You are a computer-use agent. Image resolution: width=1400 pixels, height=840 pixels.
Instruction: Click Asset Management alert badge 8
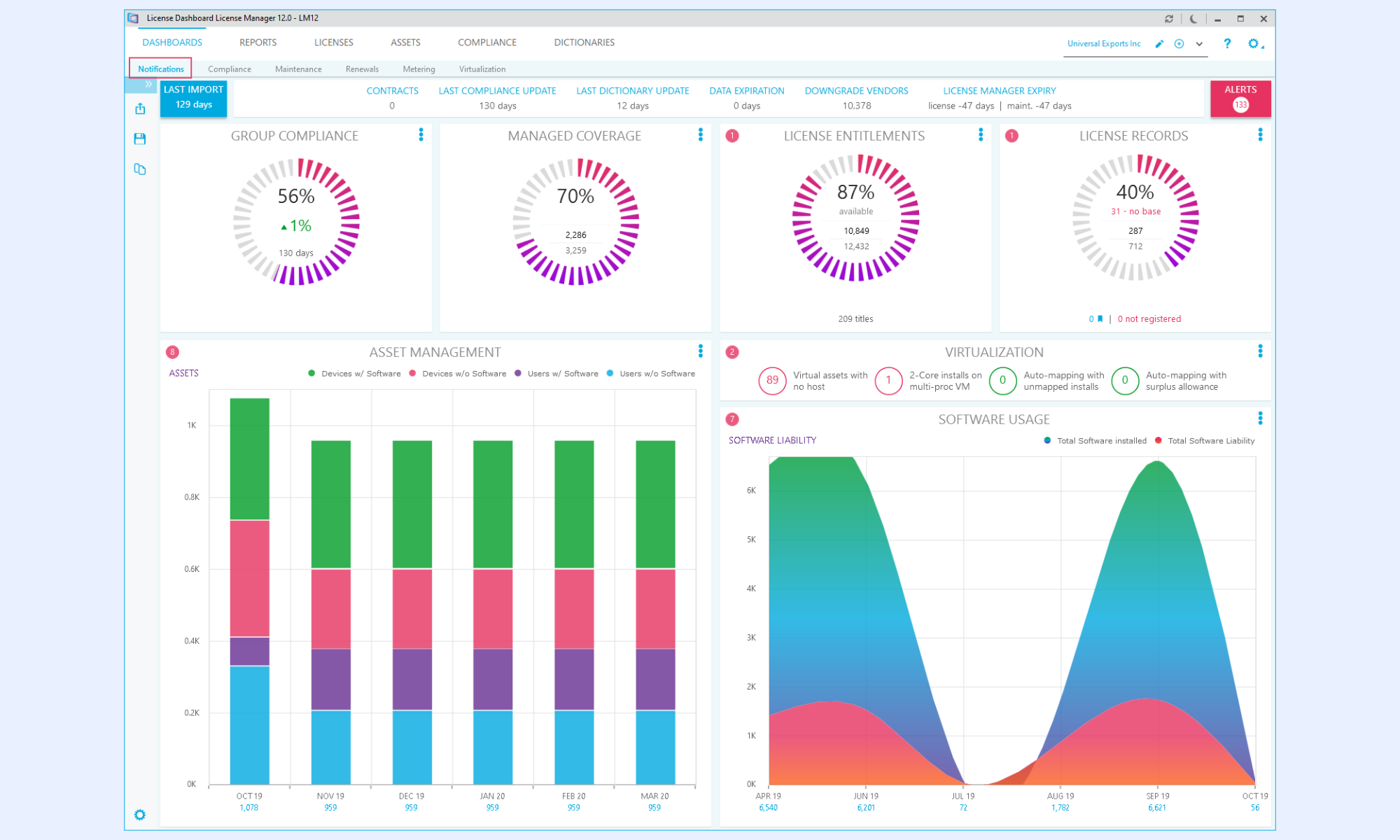click(x=172, y=352)
